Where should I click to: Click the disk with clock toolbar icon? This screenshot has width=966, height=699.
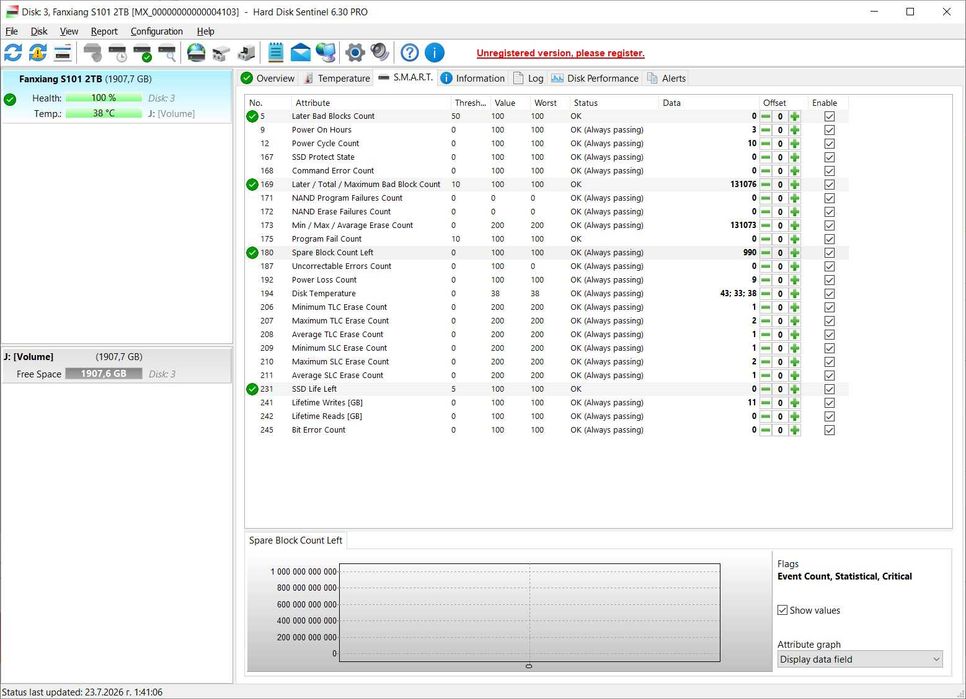point(118,53)
